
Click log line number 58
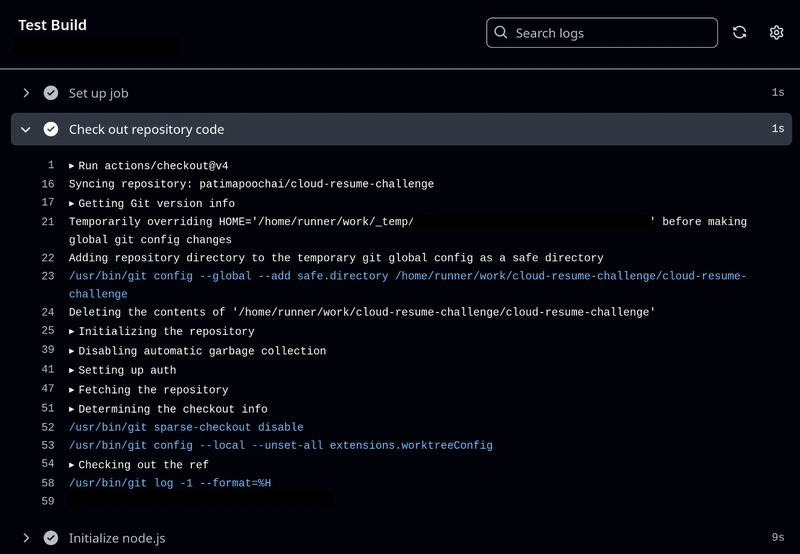tap(48, 483)
